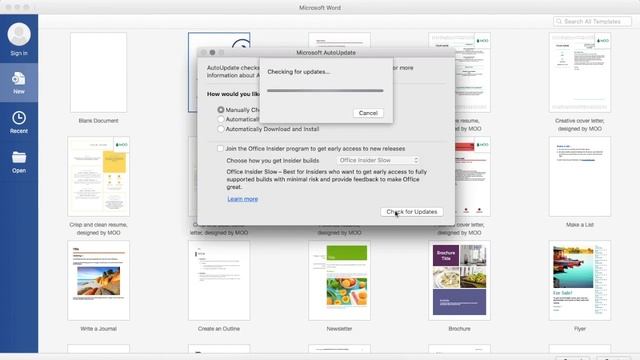This screenshot has width=640, height=360.
Task: Select the Write a Journal template
Action: pos(98,280)
